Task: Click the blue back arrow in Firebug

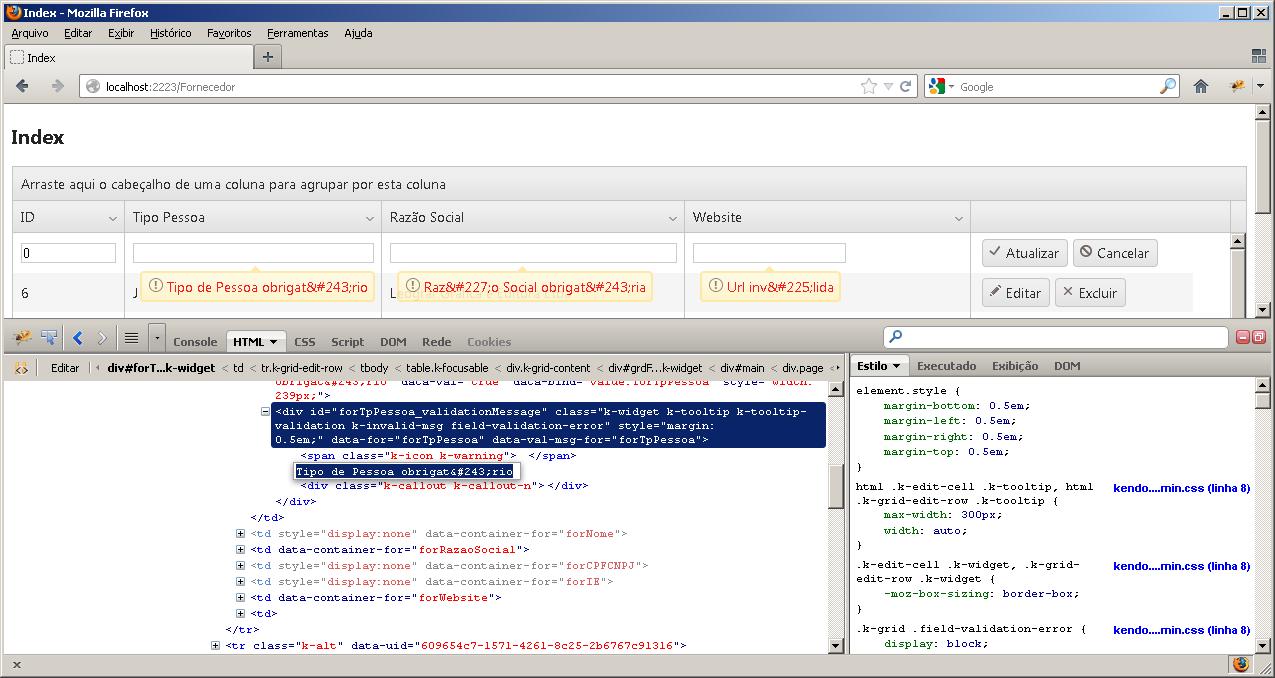Action: [78, 338]
